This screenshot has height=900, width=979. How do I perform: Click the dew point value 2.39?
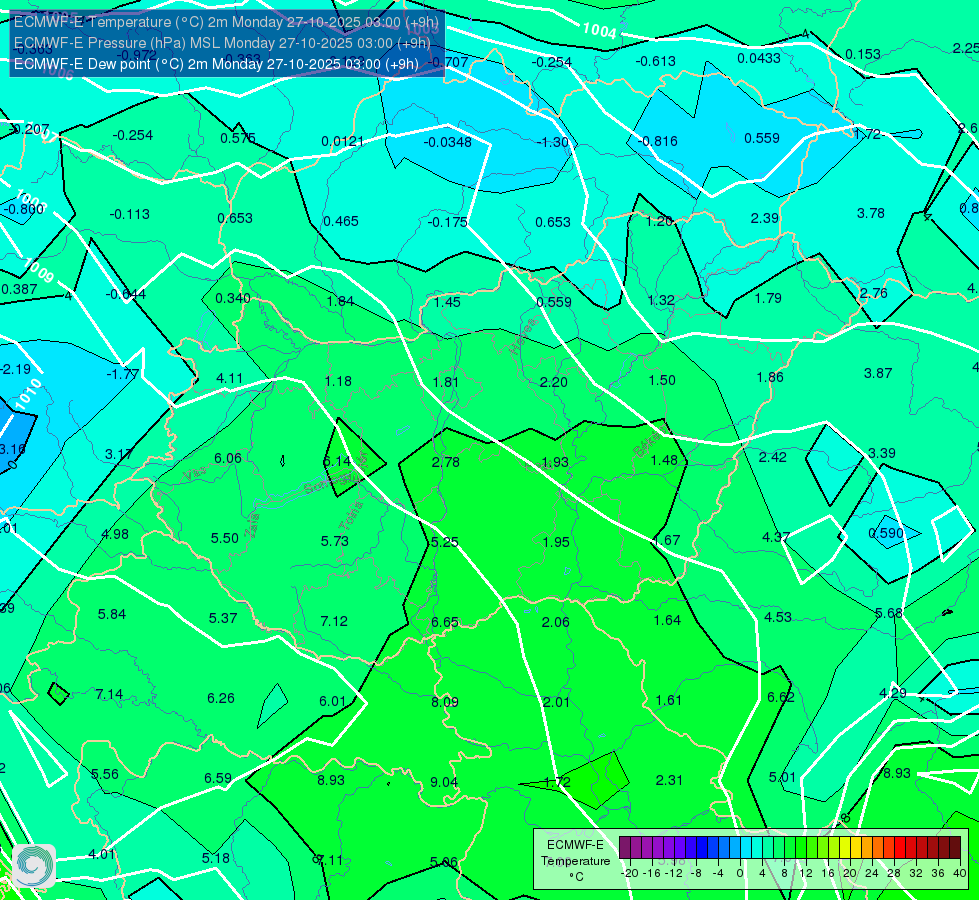tap(765, 218)
